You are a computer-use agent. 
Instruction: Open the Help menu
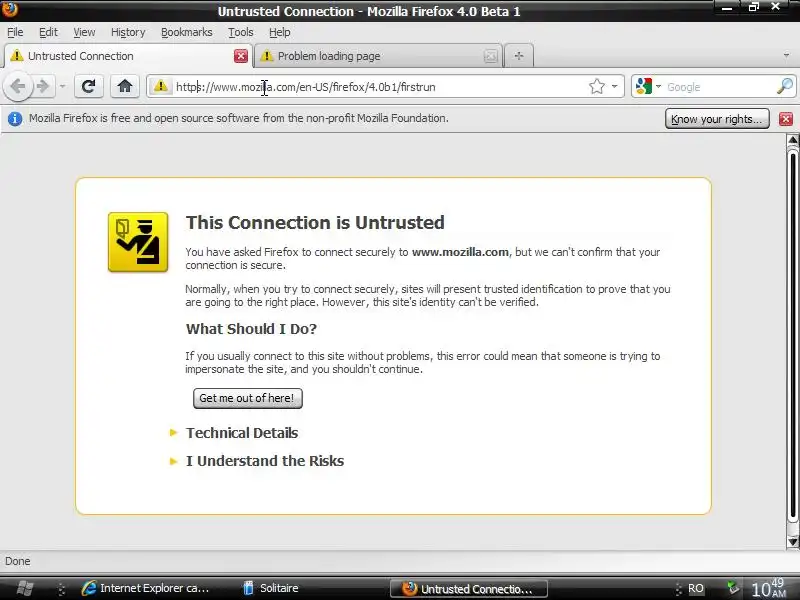(x=280, y=32)
